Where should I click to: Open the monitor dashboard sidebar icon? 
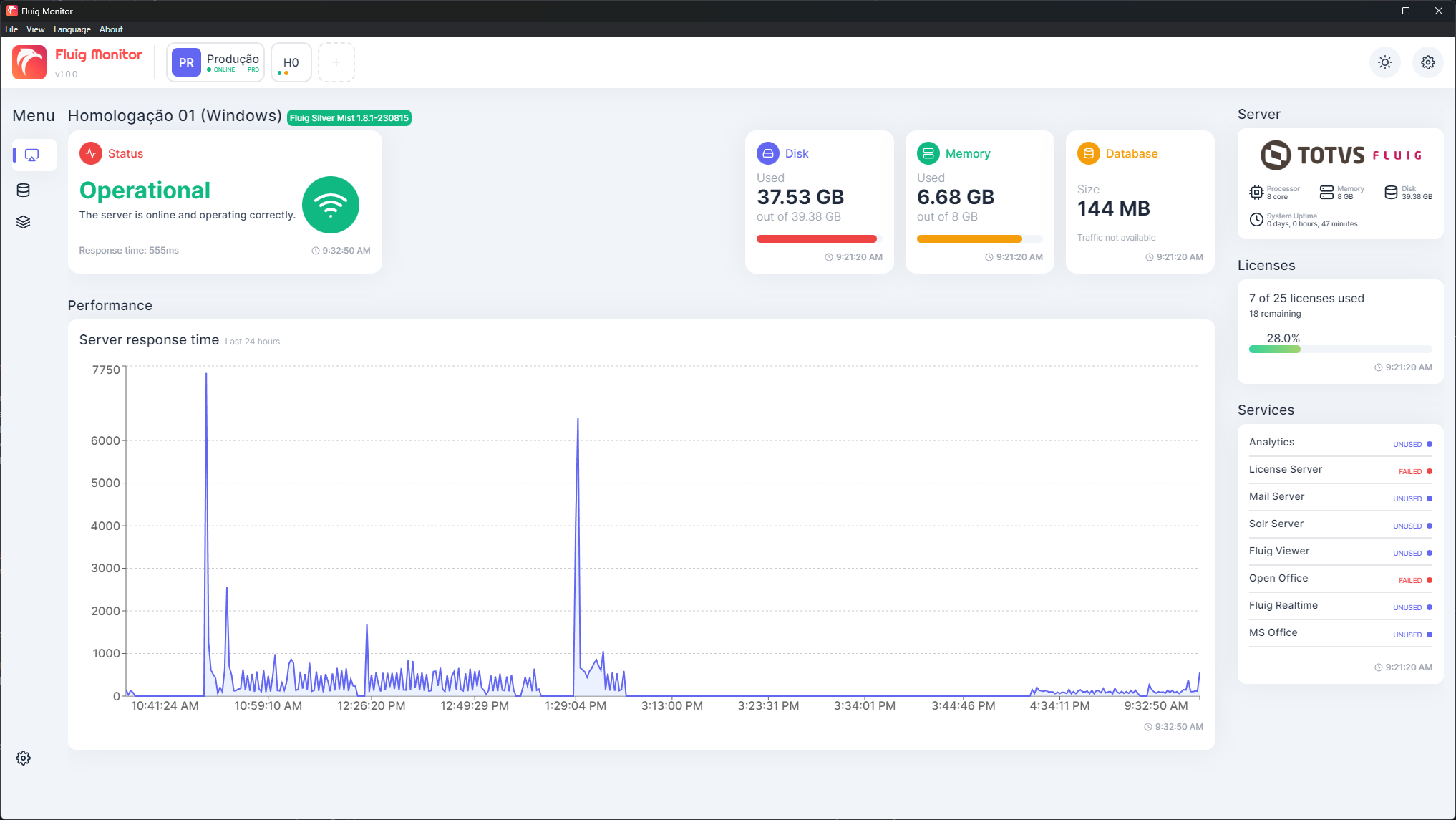pyautogui.click(x=32, y=155)
